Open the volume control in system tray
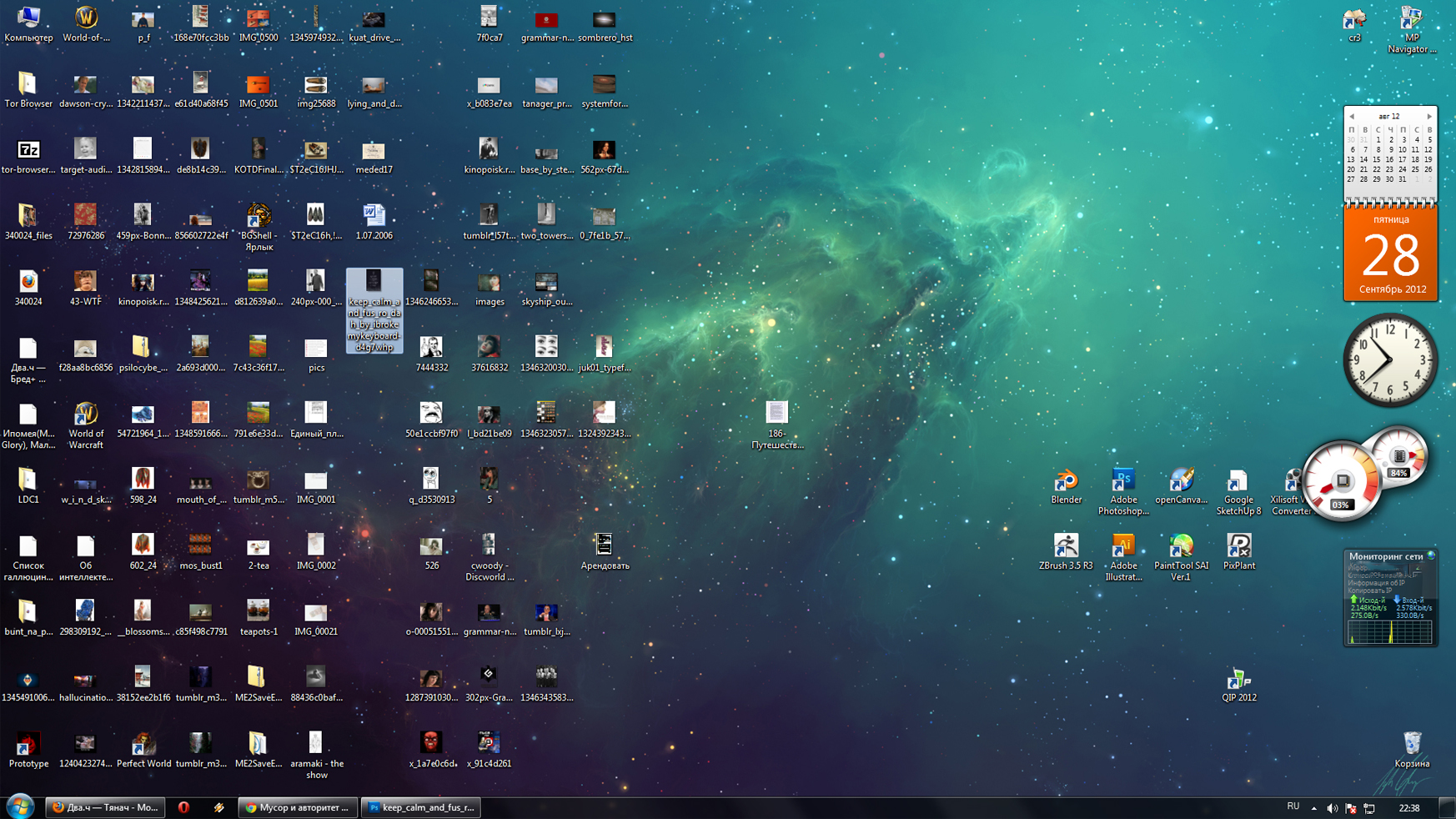This screenshot has height=819, width=1456. pos(1332,808)
